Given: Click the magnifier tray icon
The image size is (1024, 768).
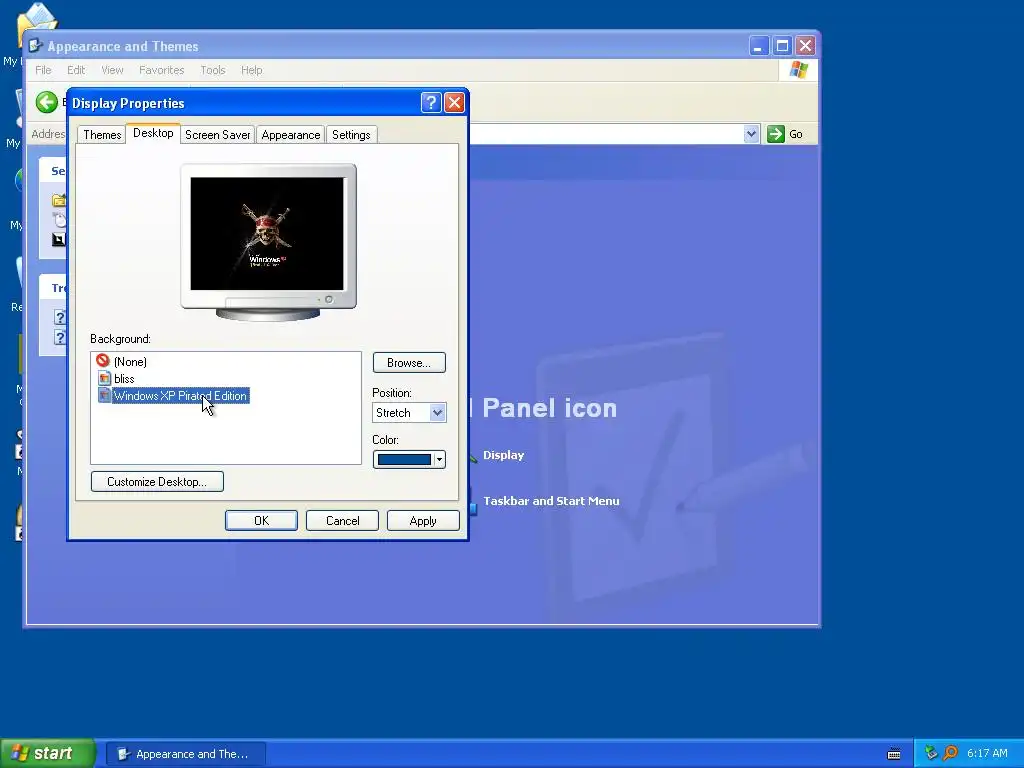Looking at the screenshot, I should (x=950, y=753).
